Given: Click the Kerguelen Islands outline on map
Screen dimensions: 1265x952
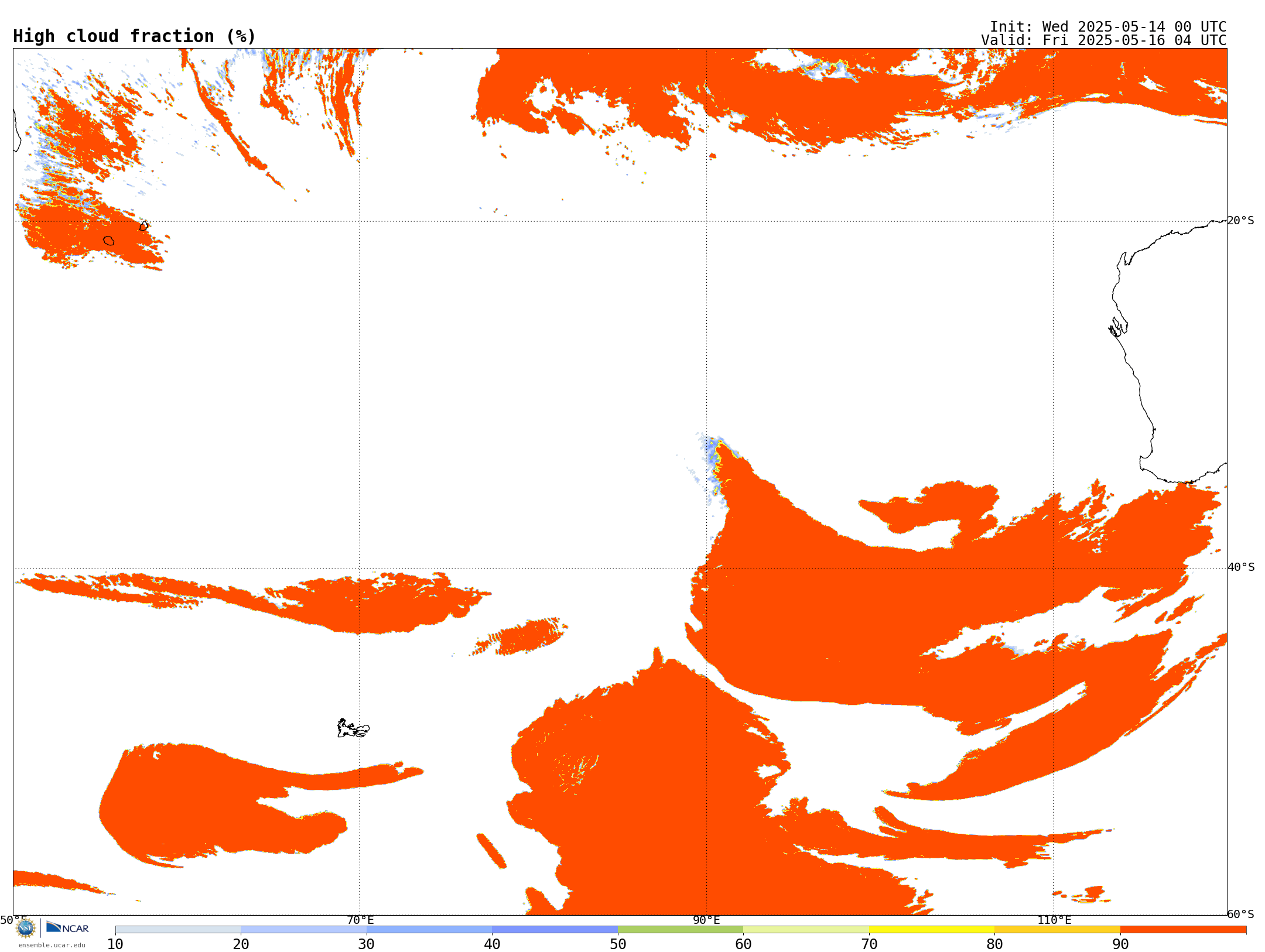Looking at the screenshot, I should coord(353,728).
